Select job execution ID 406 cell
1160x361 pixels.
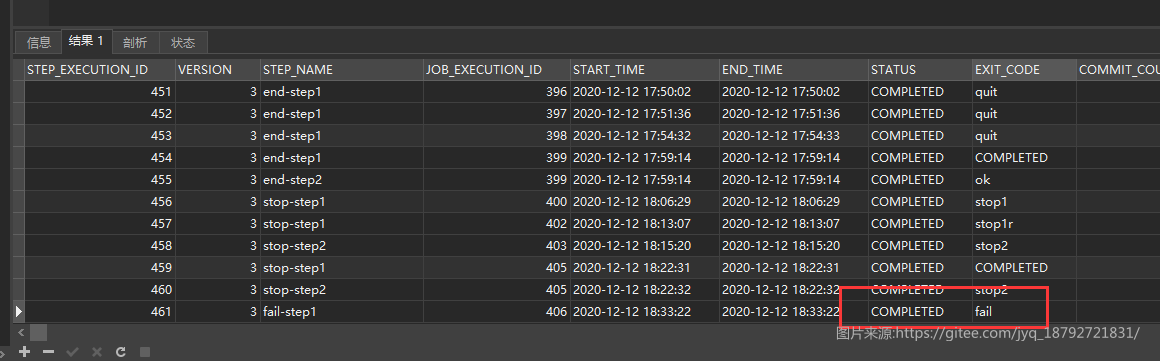point(496,311)
